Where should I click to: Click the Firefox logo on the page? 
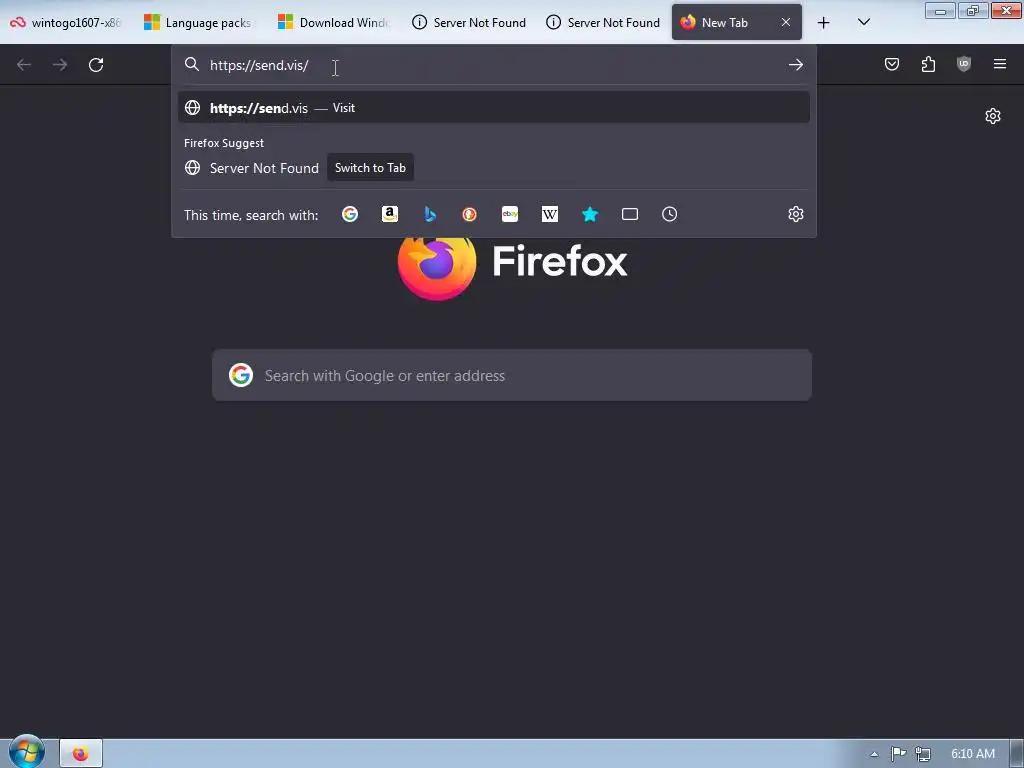click(x=436, y=264)
